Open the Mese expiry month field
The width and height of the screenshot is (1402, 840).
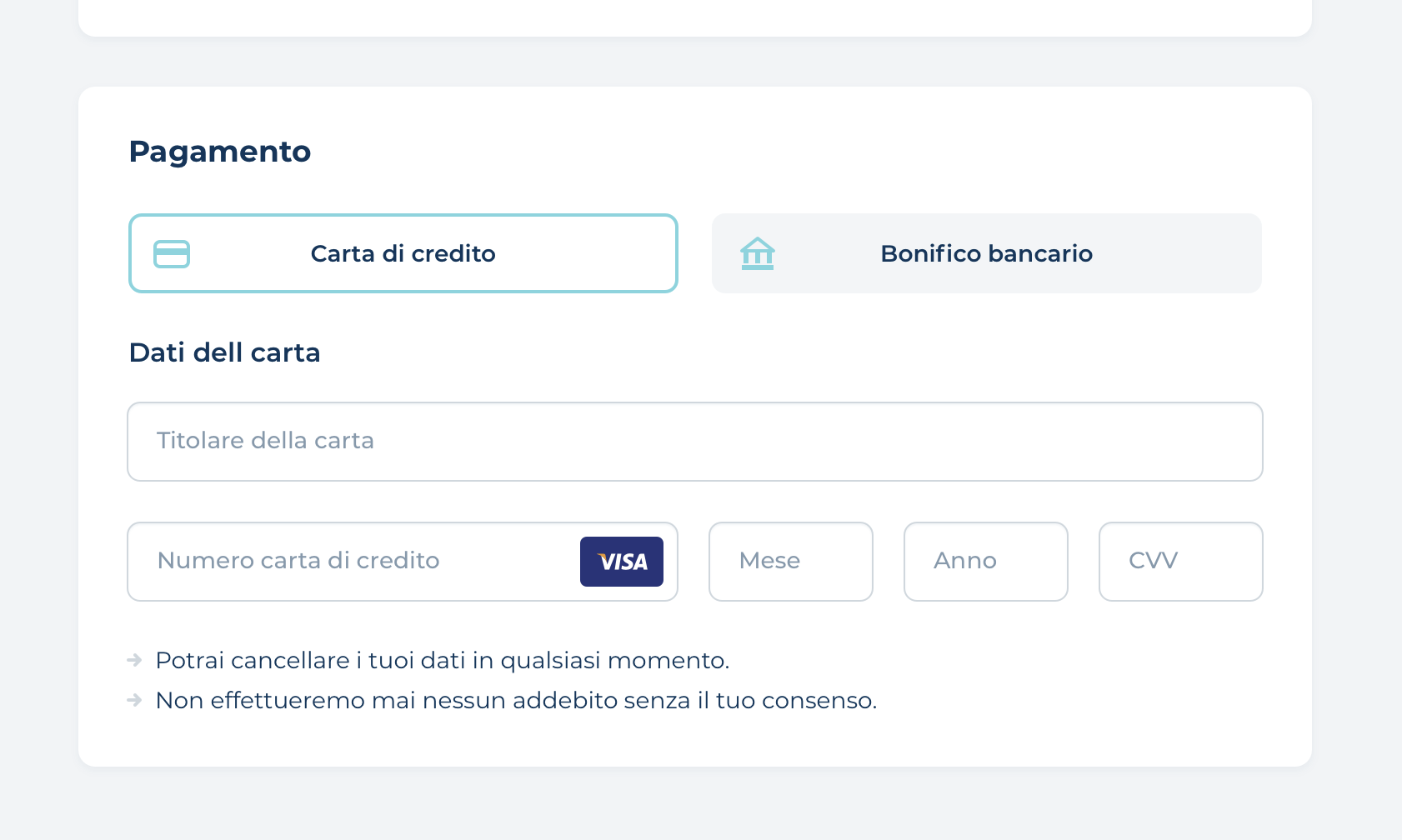tap(790, 562)
